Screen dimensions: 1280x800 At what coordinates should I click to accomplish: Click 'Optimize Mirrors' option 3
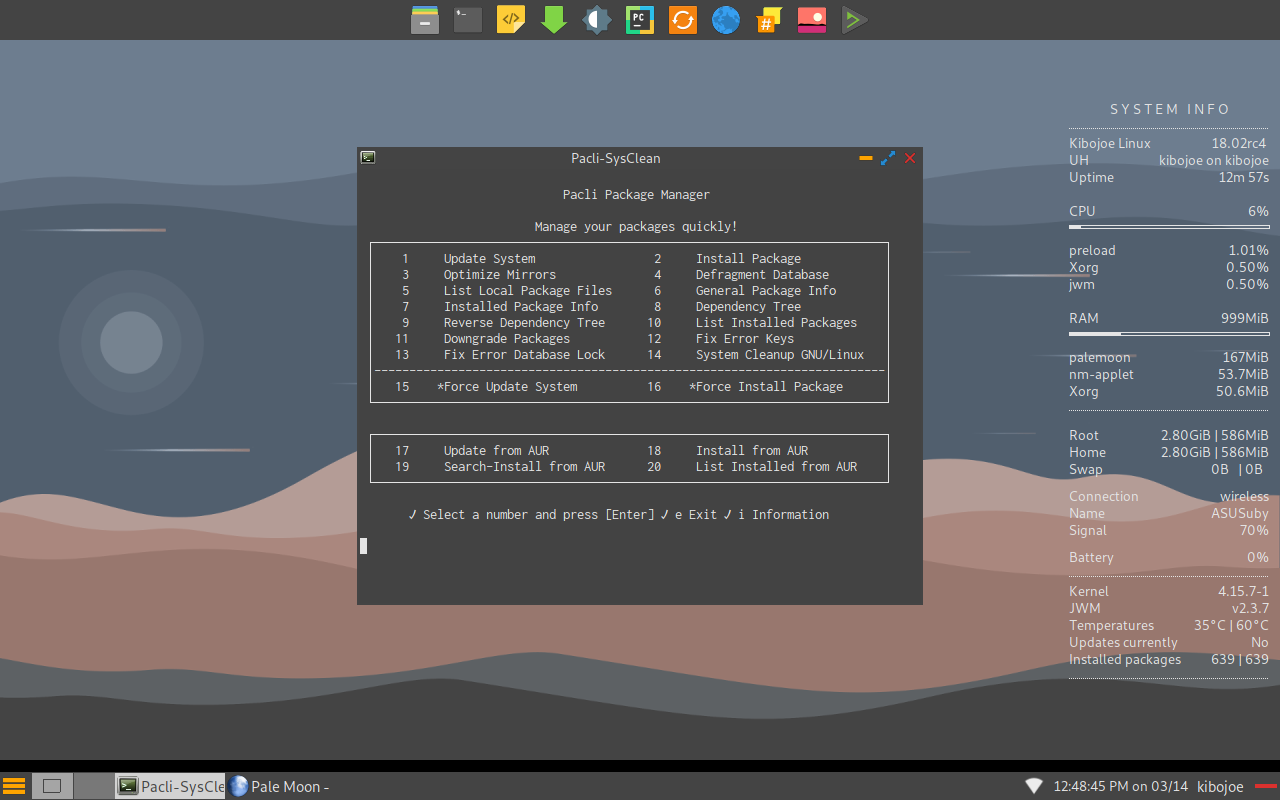click(500, 274)
